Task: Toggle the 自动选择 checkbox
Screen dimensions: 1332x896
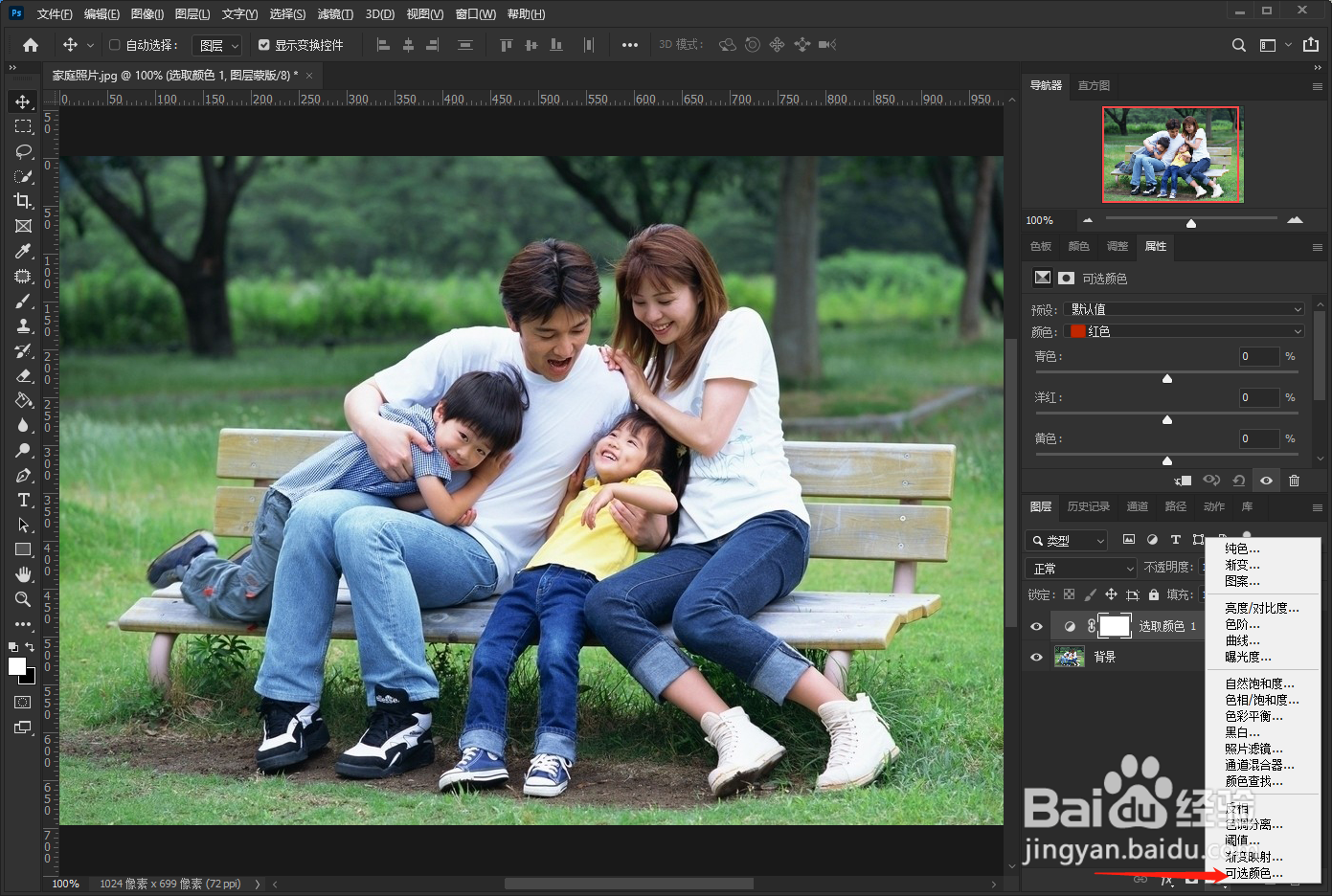Action: coord(115,45)
